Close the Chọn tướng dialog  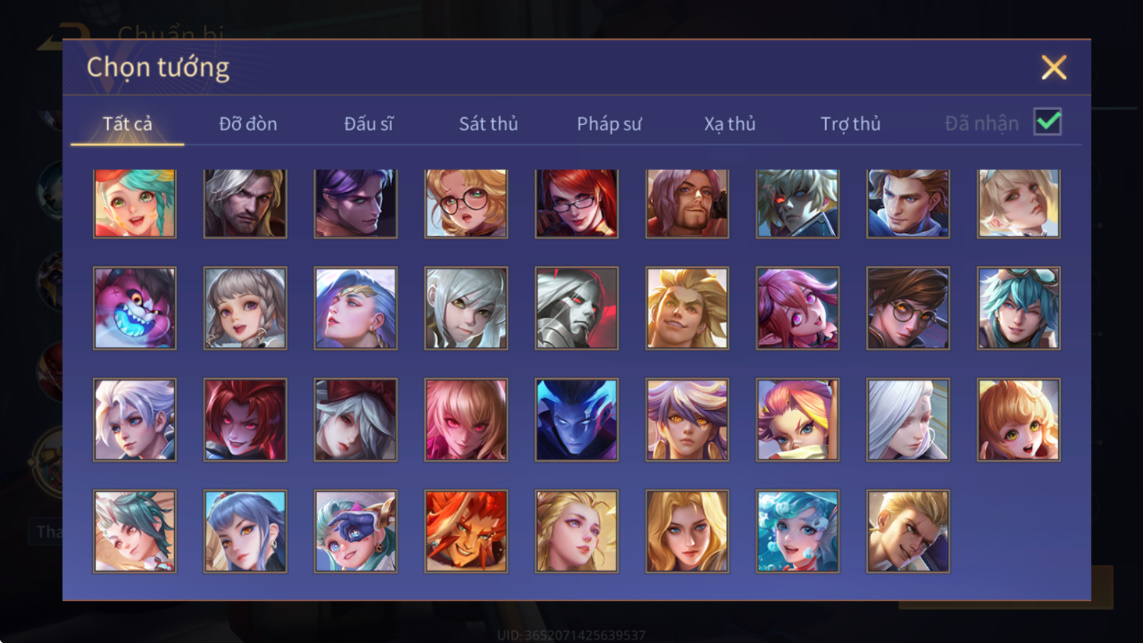point(1053,68)
